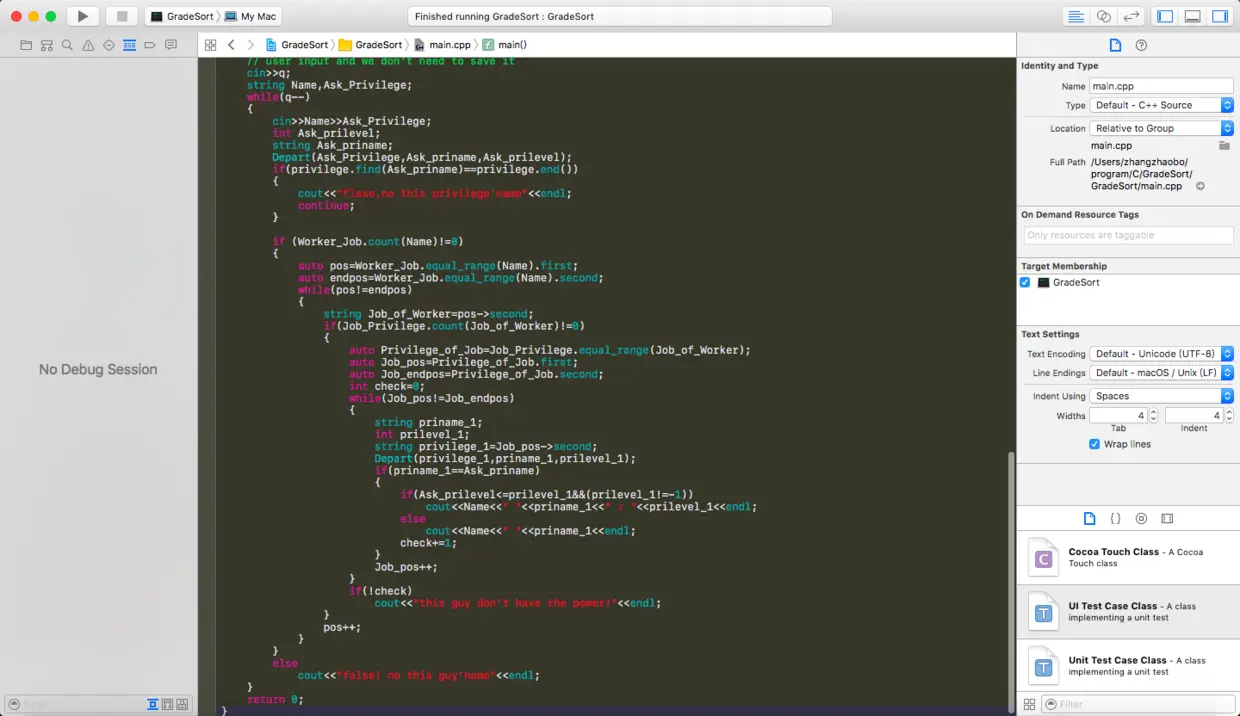The width and height of the screenshot is (1240, 716).
Task: Open related items grid menu in jump bar
Action: tap(210, 45)
